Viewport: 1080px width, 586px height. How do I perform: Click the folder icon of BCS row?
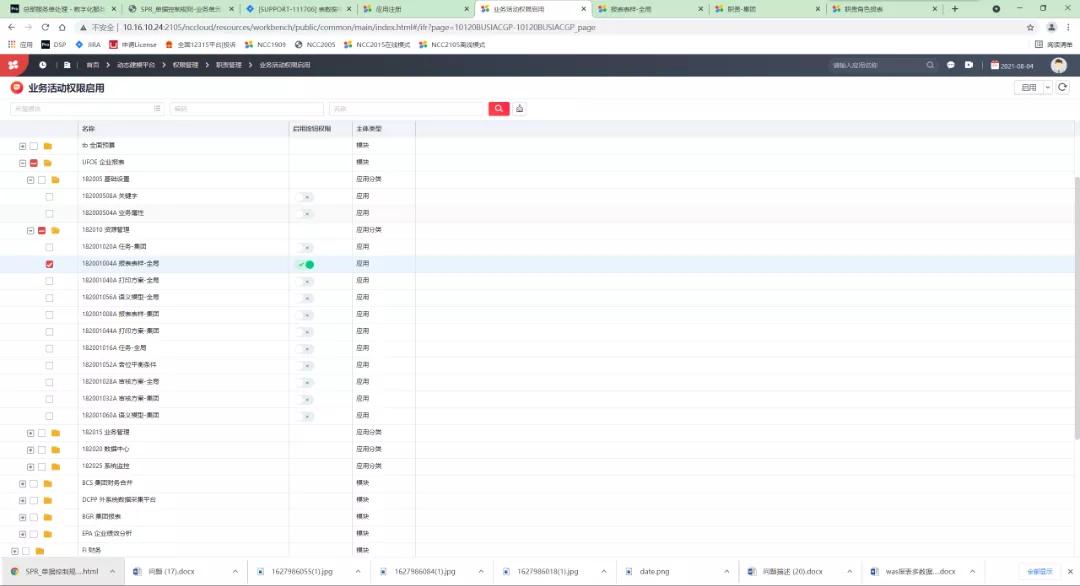coord(48,483)
